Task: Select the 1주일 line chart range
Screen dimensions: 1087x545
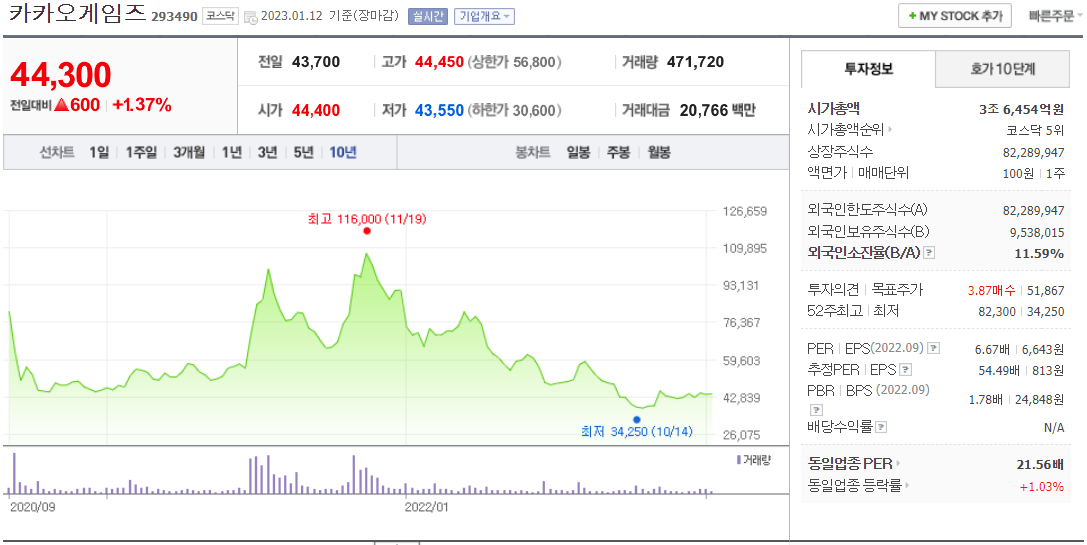Action: click(141, 153)
